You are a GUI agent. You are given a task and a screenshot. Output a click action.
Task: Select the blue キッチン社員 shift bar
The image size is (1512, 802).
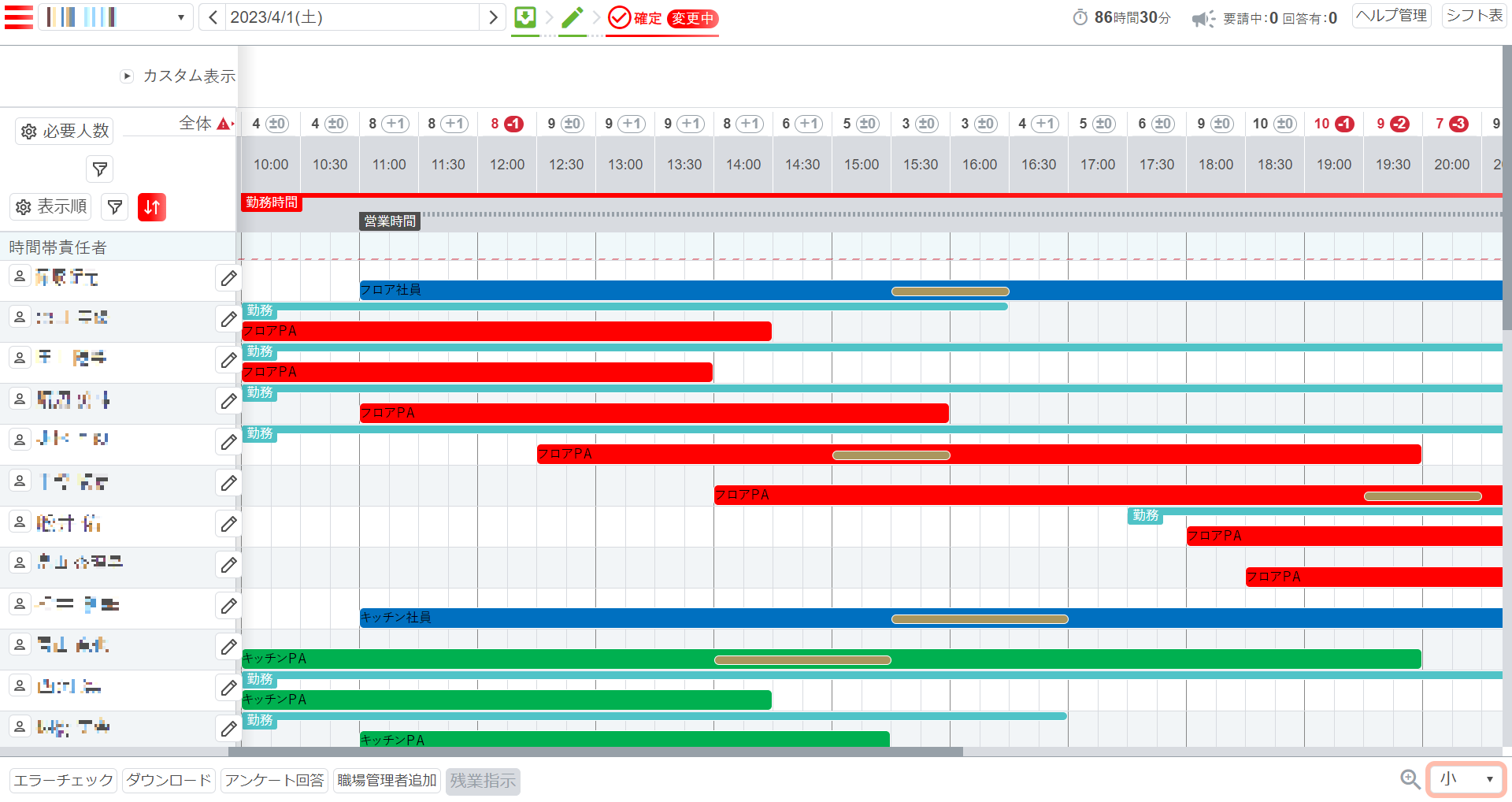tap(931, 618)
